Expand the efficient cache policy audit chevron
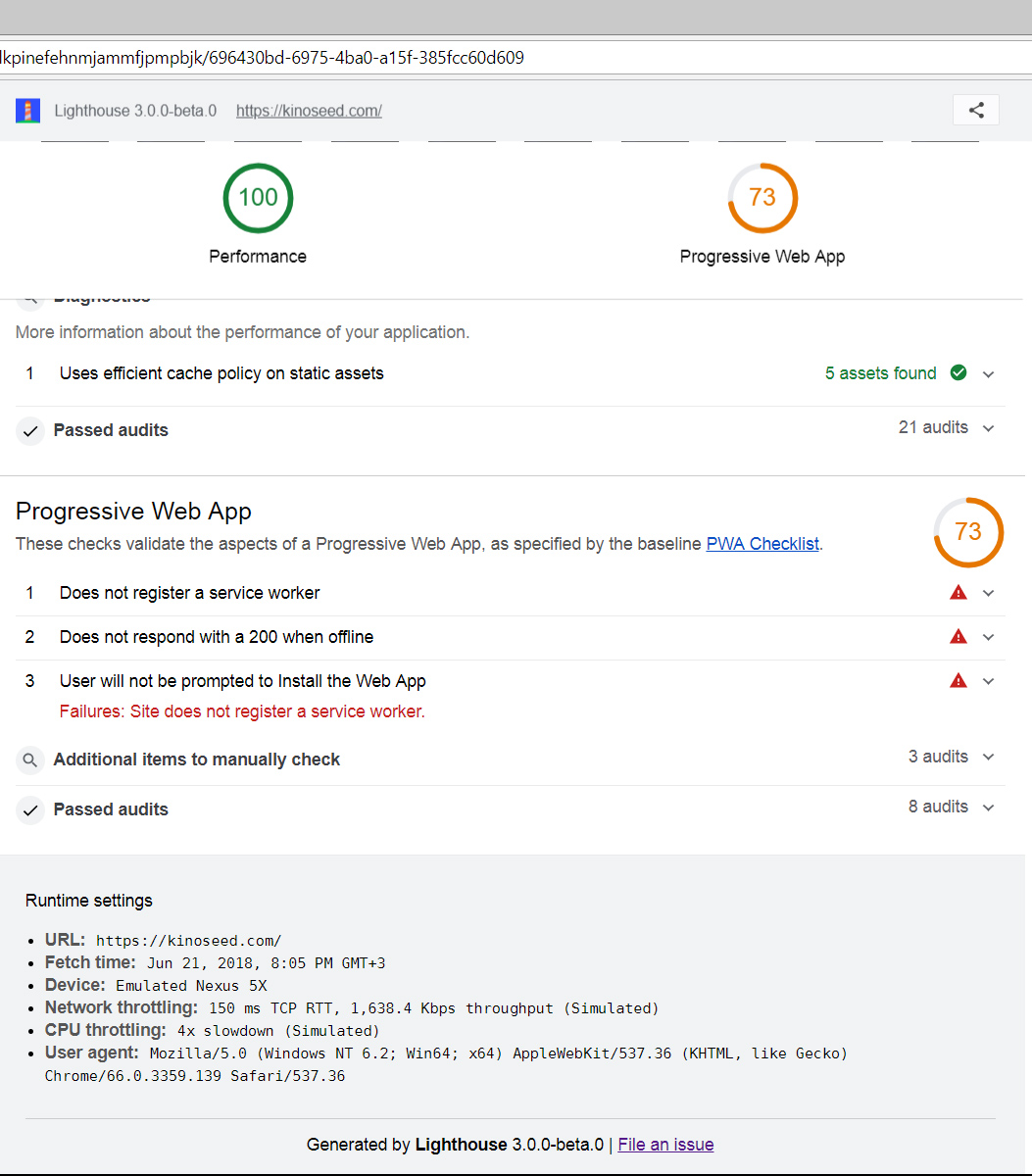1032x1176 pixels. coord(988,374)
